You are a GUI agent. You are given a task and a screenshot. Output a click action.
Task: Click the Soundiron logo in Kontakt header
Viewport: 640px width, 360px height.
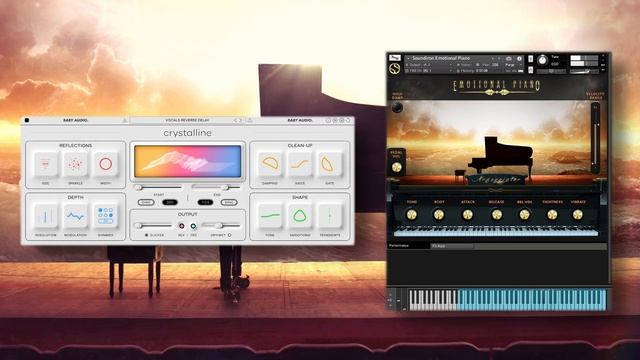(x=395, y=69)
